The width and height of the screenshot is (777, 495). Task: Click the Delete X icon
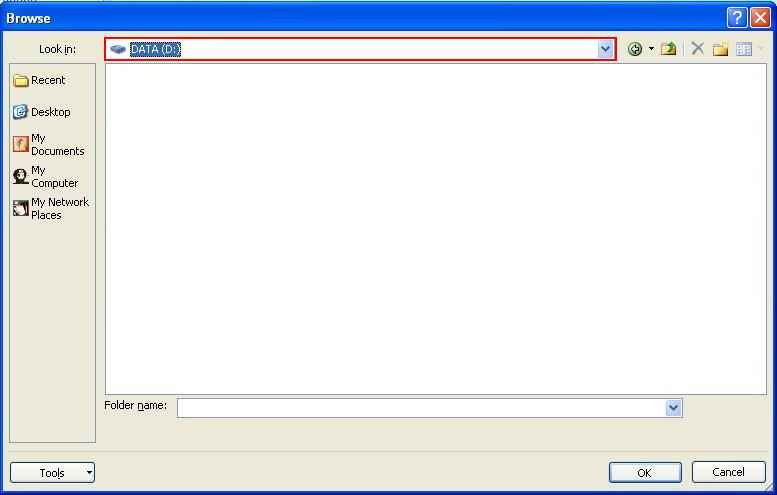tap(697, 49)
